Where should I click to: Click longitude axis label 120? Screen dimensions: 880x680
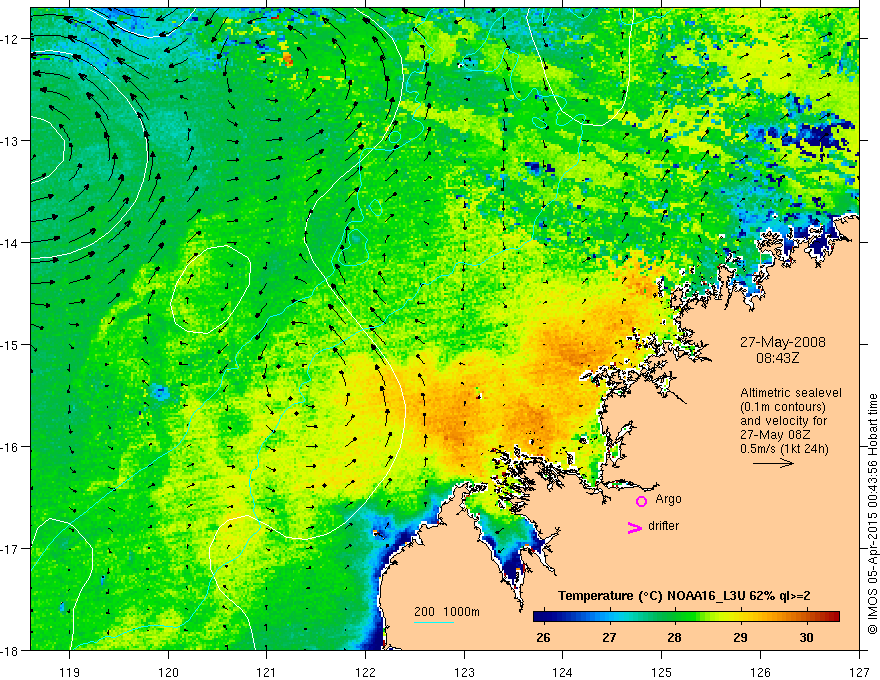168,672
